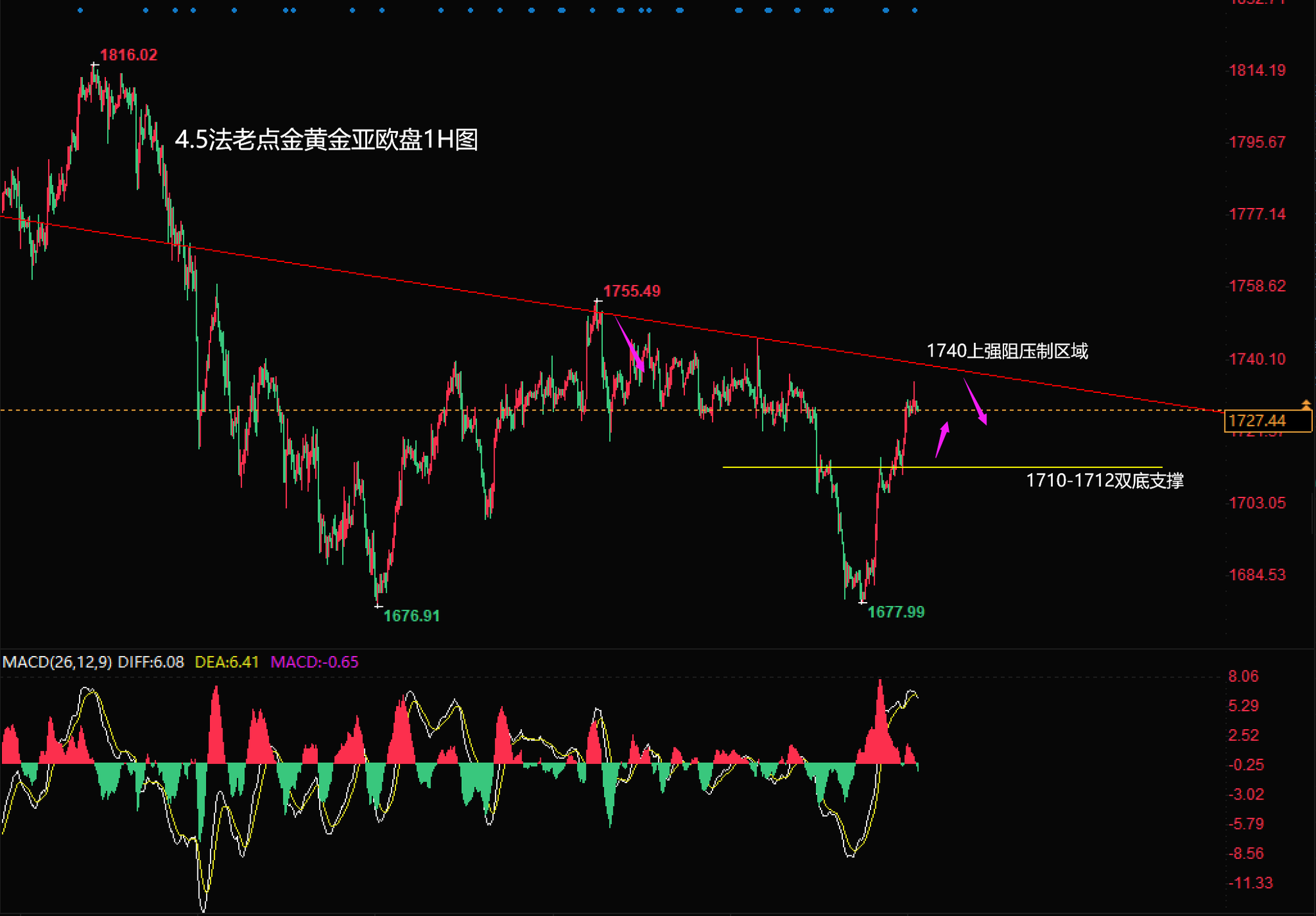Click the 8.06 value on MACD axis
Screen dimensions: 1316x916
(1243, 676)
